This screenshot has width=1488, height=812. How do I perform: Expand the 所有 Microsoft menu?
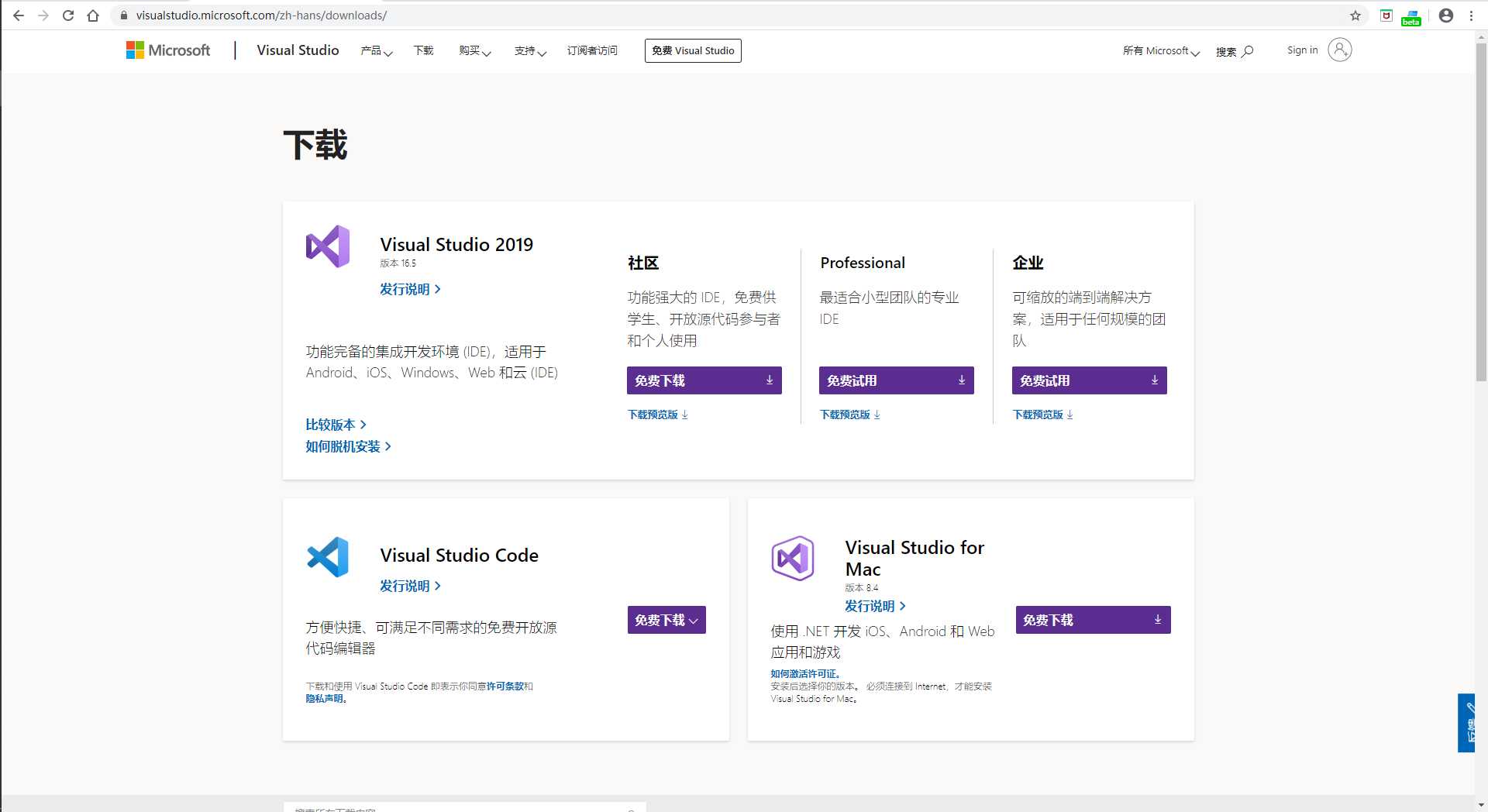(1161, 51)
